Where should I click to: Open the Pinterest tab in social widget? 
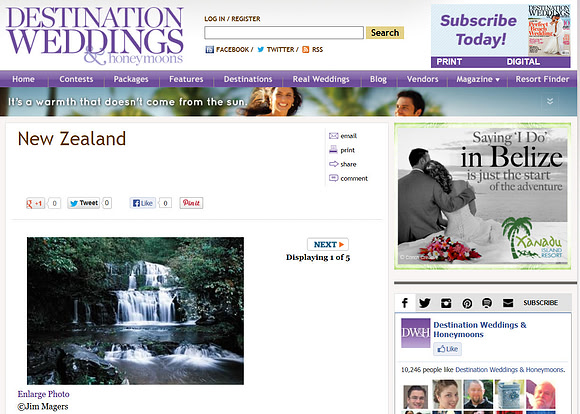click(x=467, y=303)
